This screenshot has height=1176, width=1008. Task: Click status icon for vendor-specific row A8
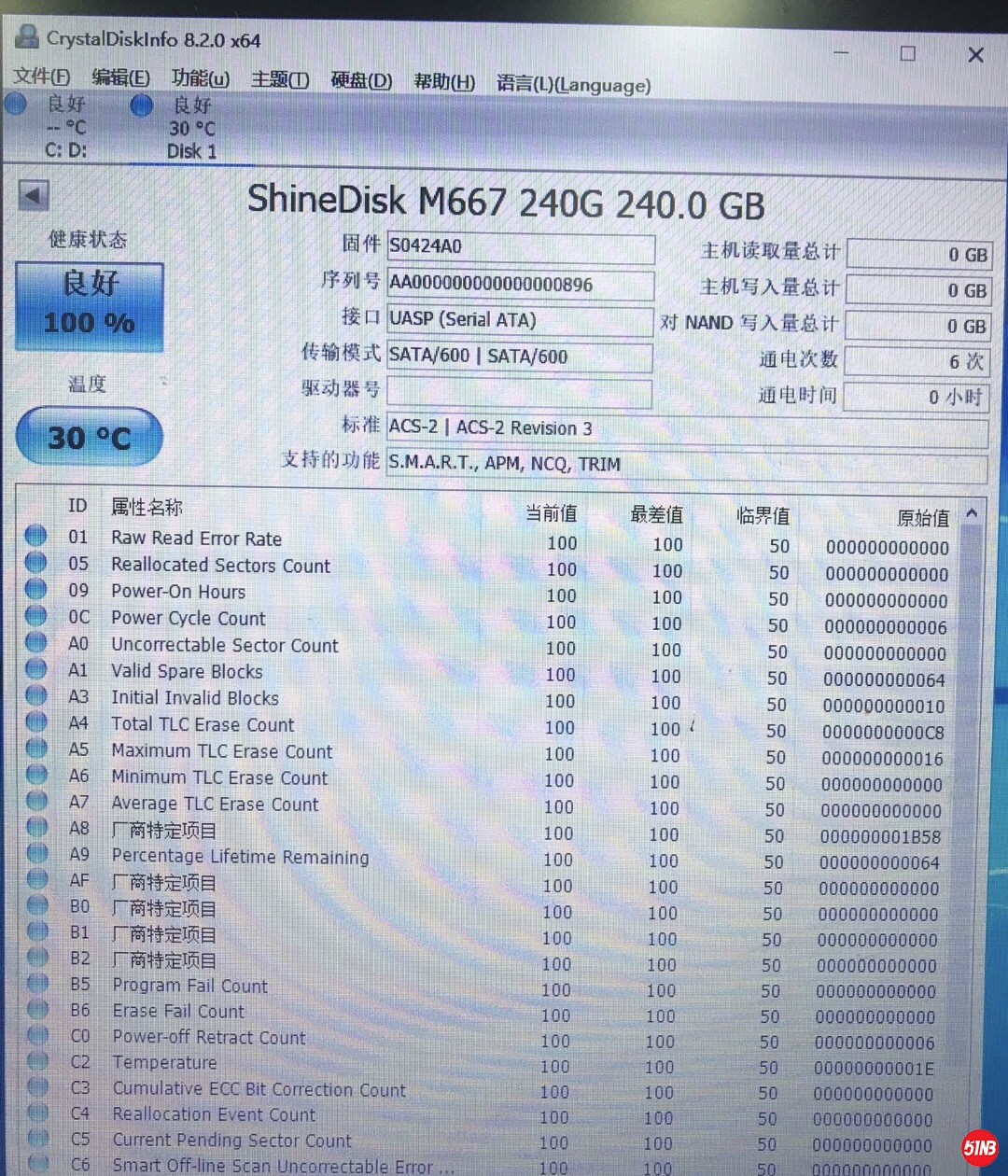pyautogui.click(x=37, y=826)
